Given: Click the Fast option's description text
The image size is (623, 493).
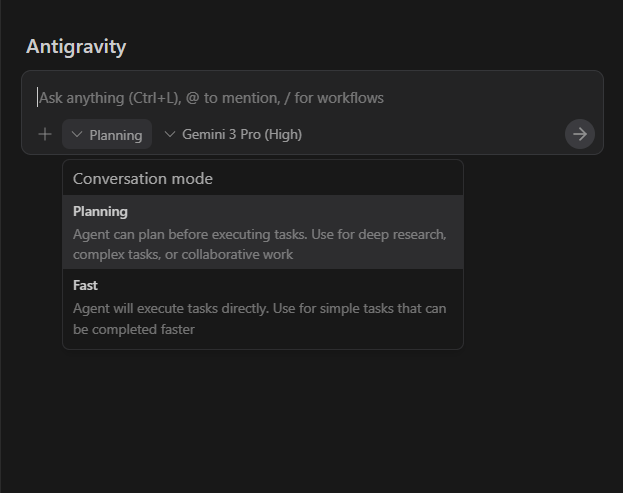Looking at the screenshot, I should [259, 319].
